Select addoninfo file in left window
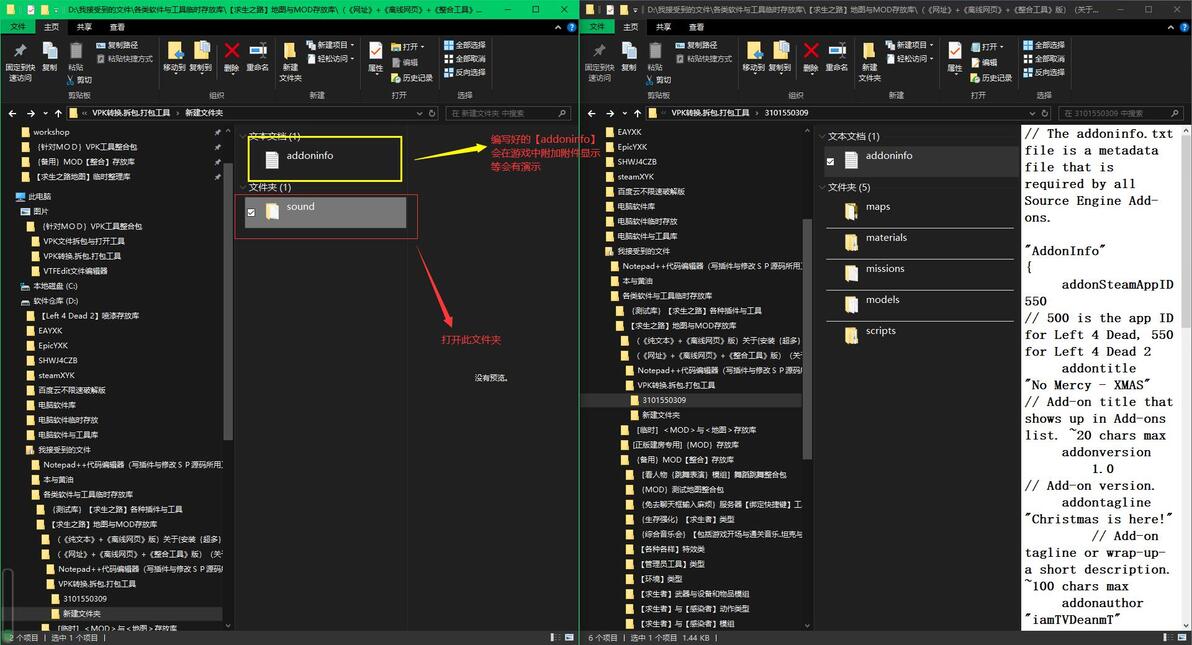 point(325,158)
